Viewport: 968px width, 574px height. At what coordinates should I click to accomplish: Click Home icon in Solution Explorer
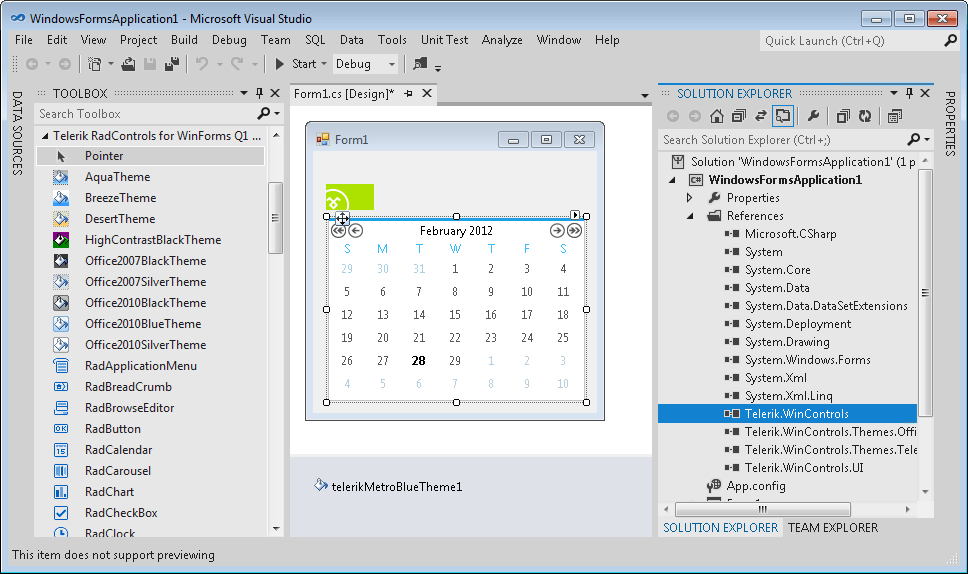coord(717,116)
